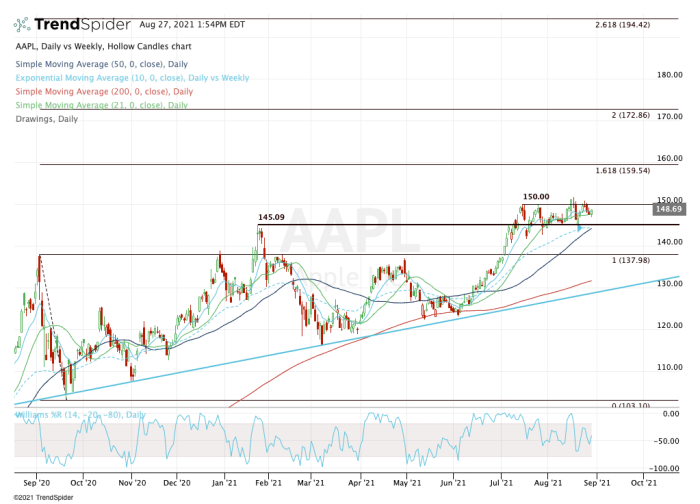The height and width of the screenshot is (504, 700).
Task: Click the 150.00 resistance level annotation
Action: [536, 196]
